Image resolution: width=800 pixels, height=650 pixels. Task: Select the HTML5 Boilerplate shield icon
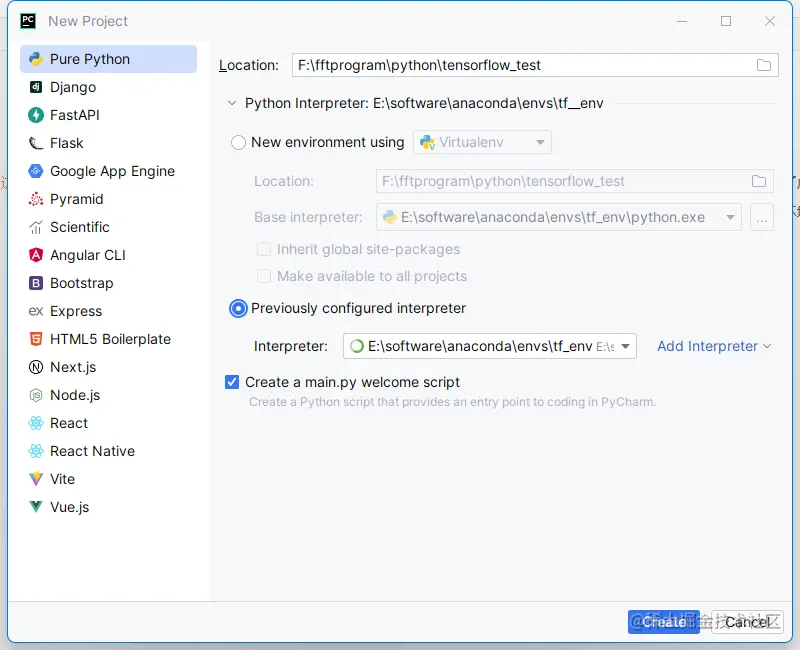click(x=36, y=339)
